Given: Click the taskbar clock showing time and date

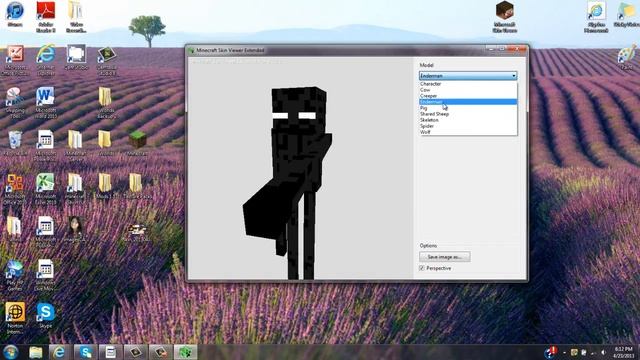Looking at the screenshot, I should tap(623, 352).
